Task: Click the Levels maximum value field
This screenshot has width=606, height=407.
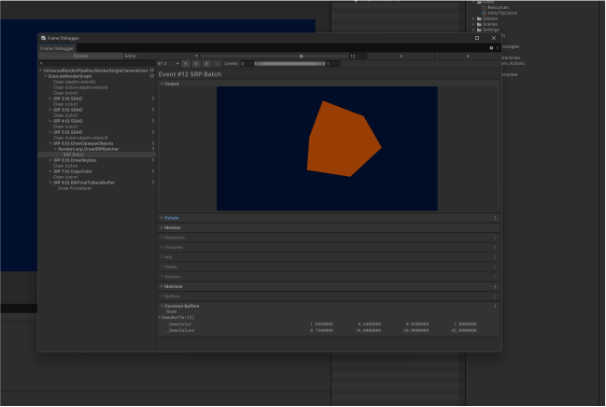Action: [333, 64]
